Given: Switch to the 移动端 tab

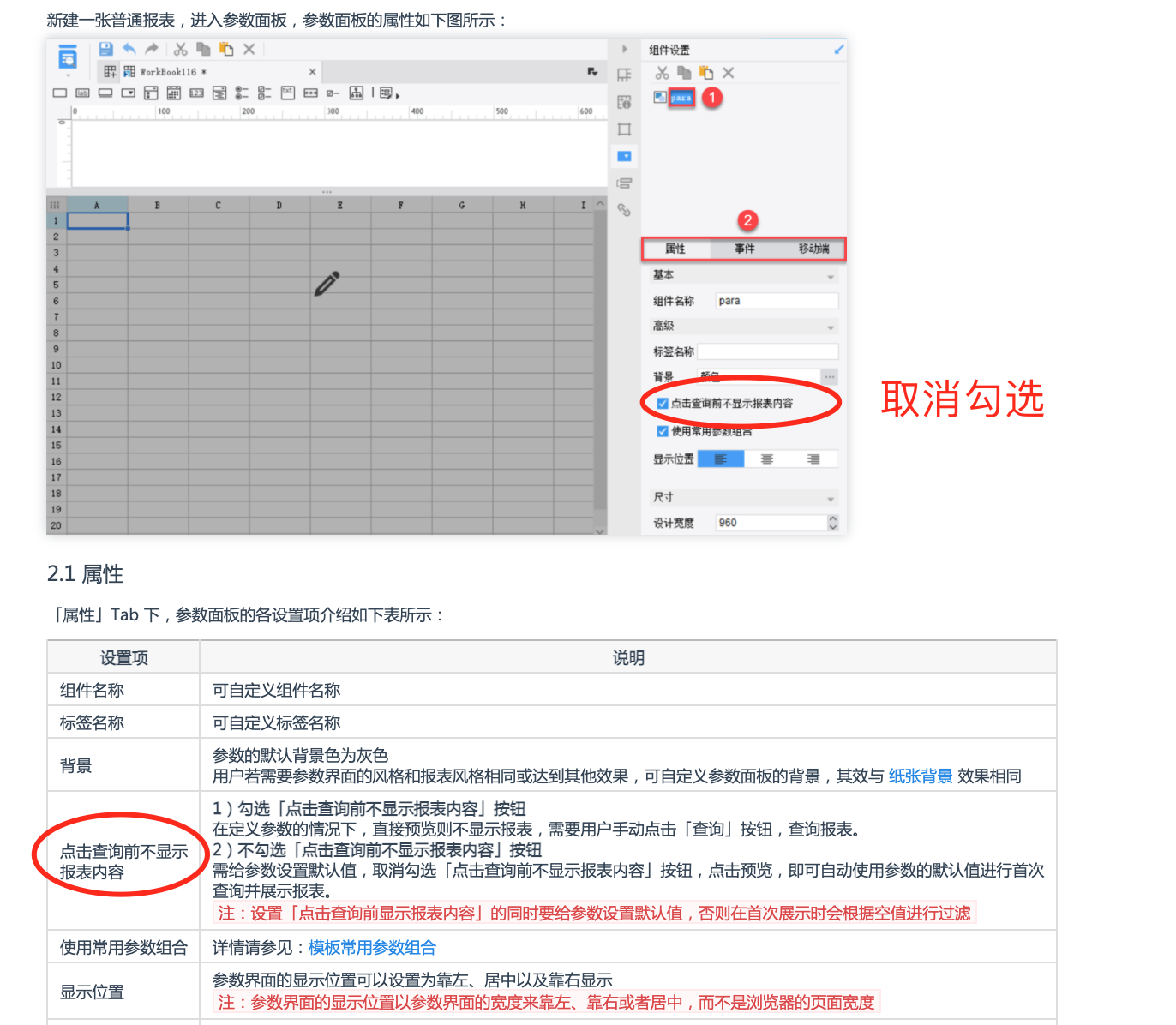Looking at the screenshot, I should [813, 249].
